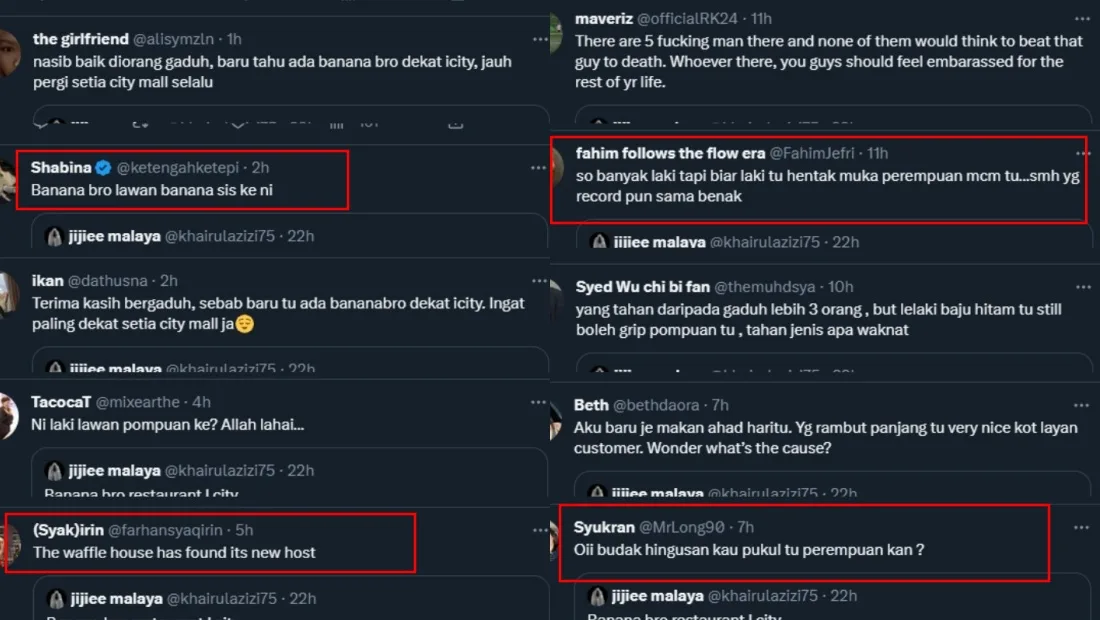
Task: Click the three-dot menu on Syukran's tweet
Action: [1081, 527]
